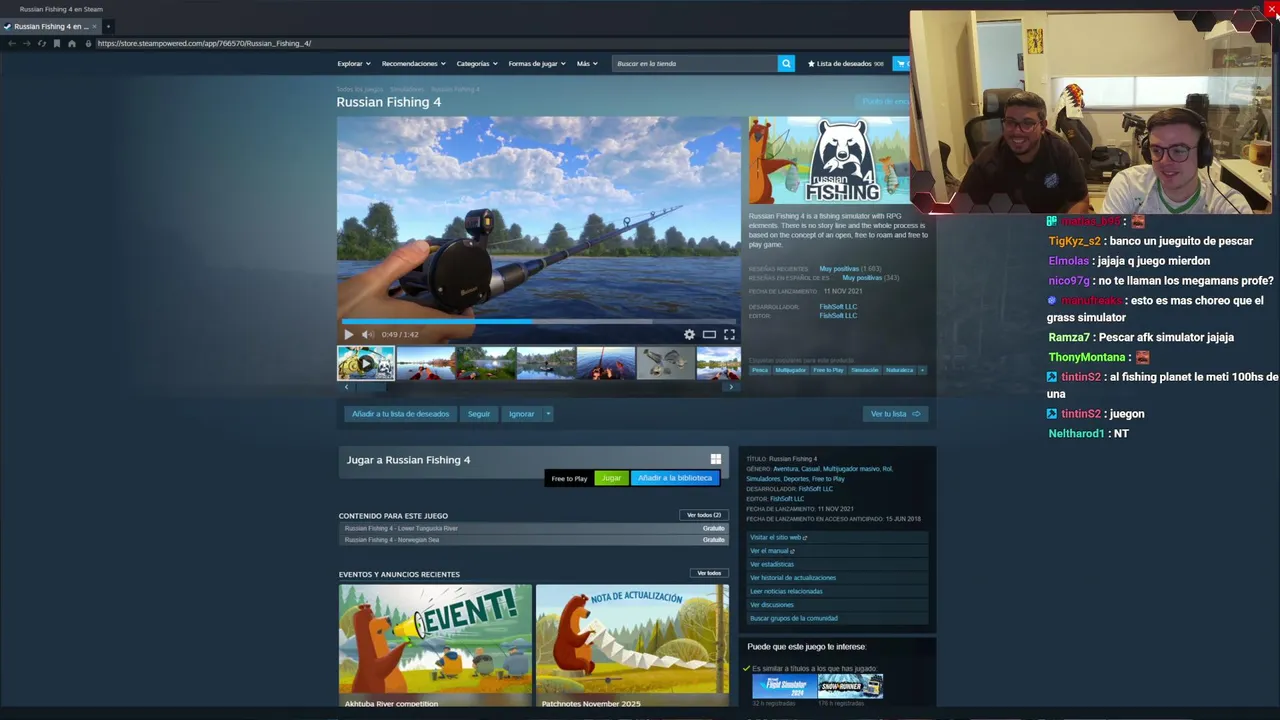Click Visitar el sitio web link
Viewport: 1280px width, 720px height.
[778, 537]
